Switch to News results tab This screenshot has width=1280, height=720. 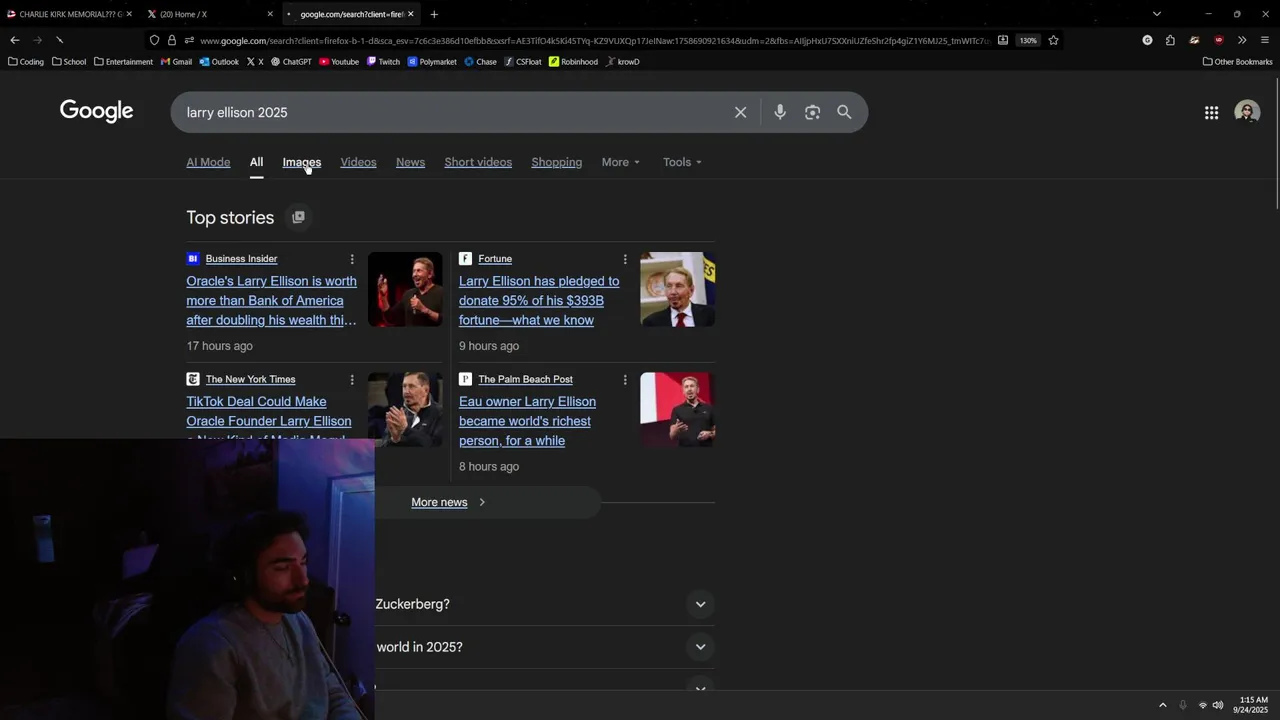click(x=410, y=162)
